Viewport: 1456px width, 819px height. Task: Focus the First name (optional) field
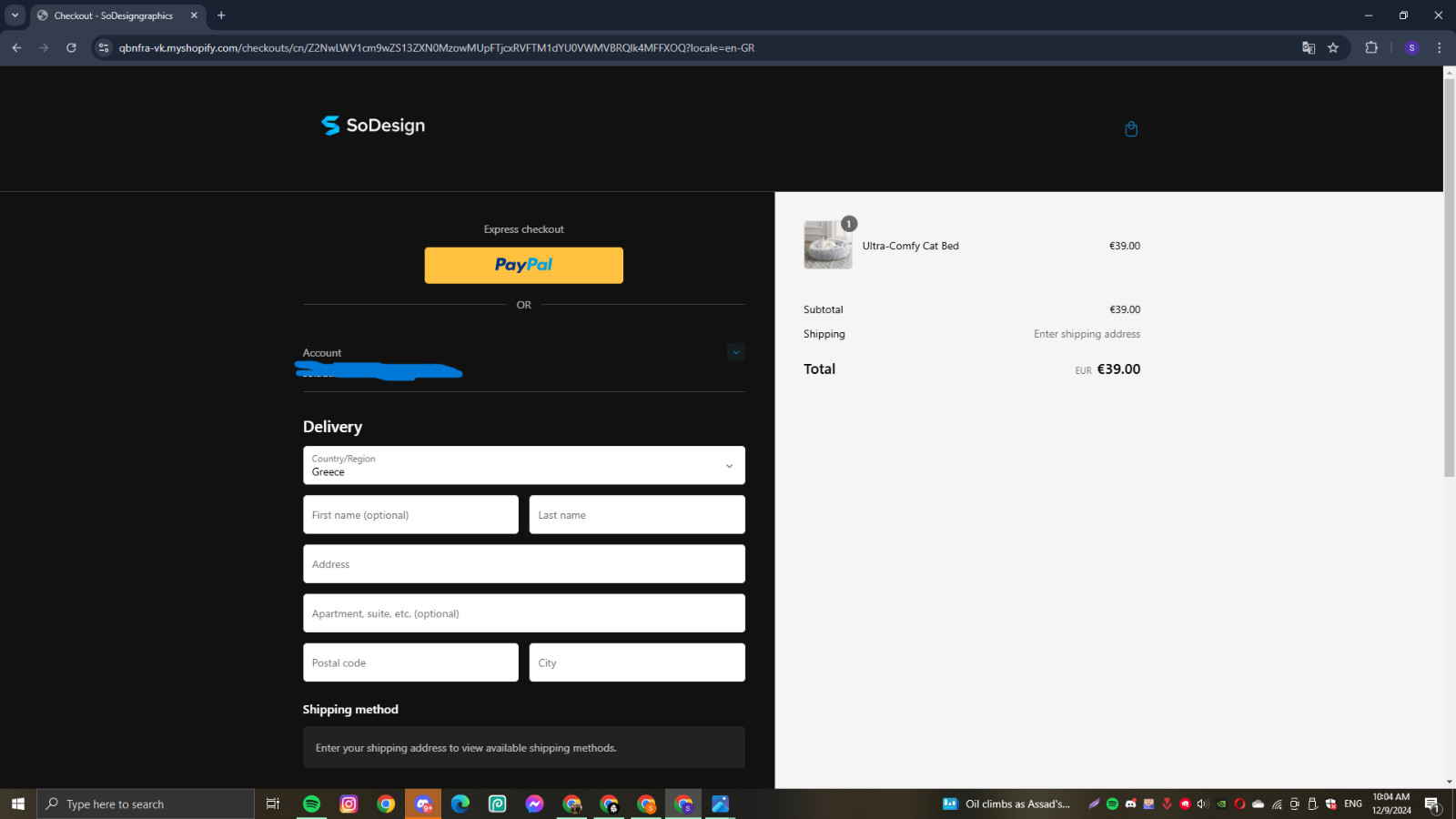[410, 515]
